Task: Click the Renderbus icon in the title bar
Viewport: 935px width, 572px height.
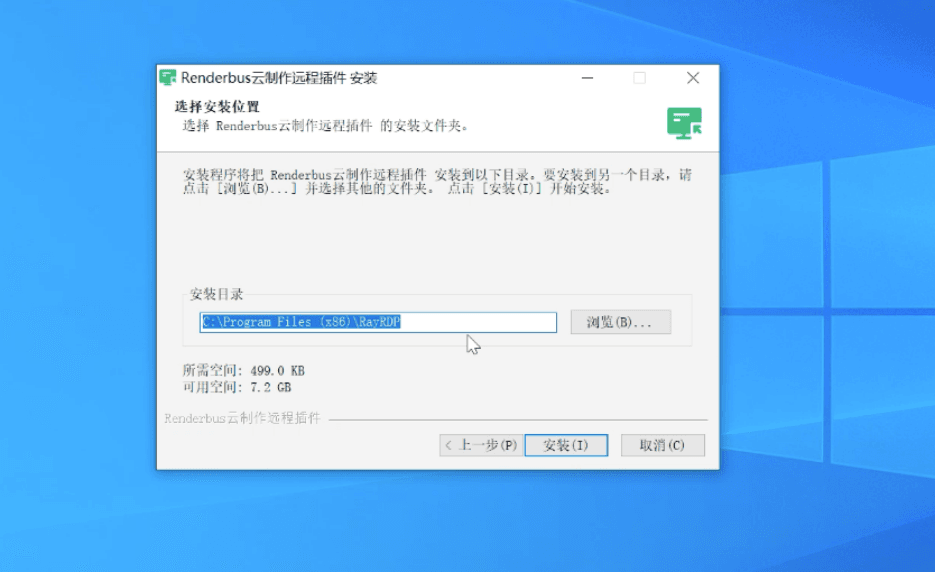Action: point(168,78)
